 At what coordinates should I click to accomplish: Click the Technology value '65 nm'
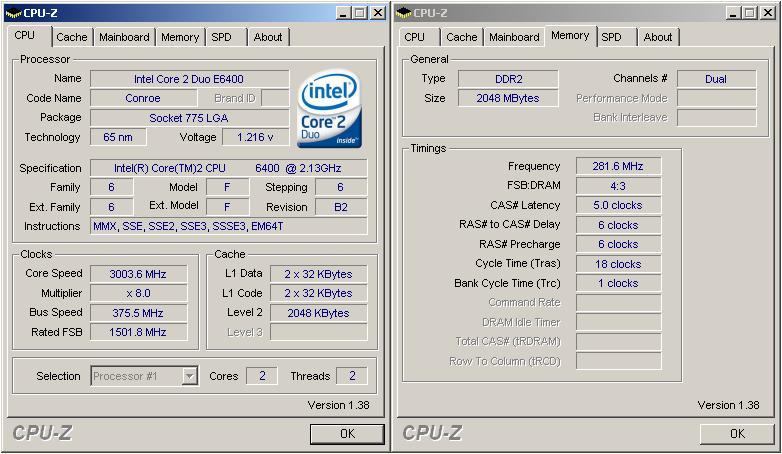[118, 137]
